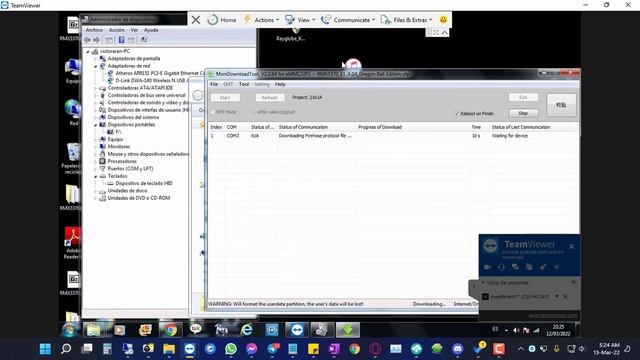Collapse the Teclados node
This screenshot has height=360, width=640.
(96, 176)
